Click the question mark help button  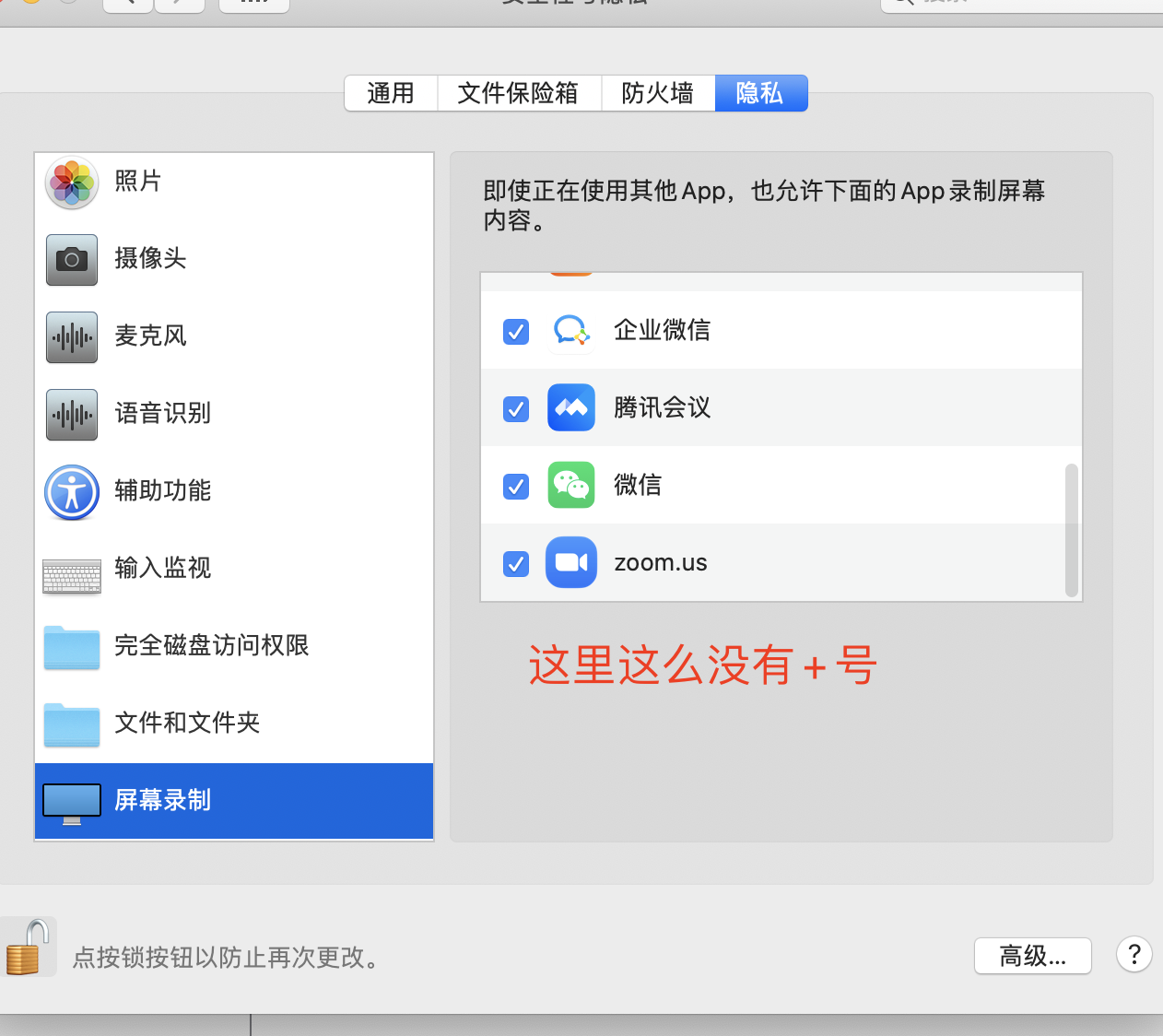1134,955
